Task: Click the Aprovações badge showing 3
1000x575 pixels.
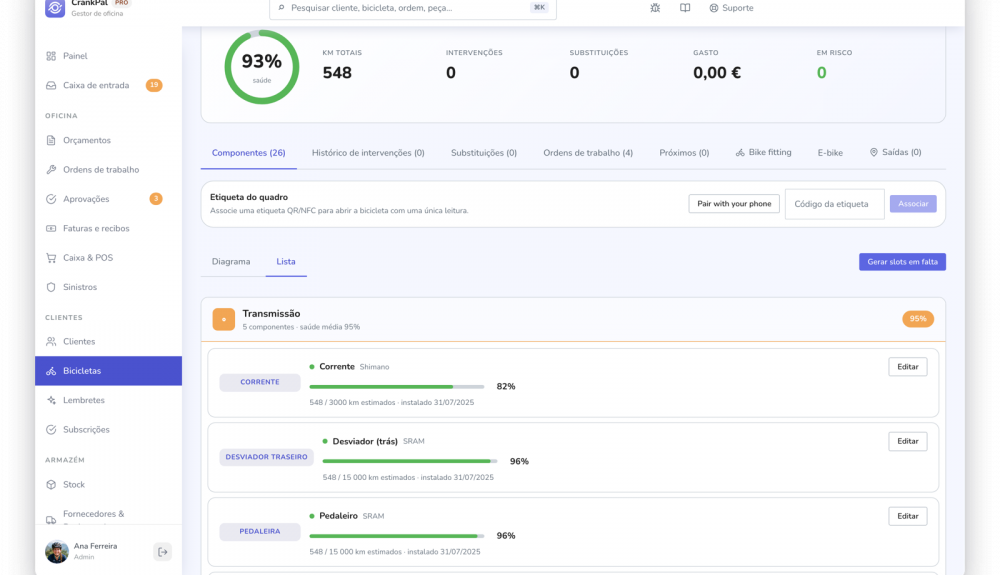Action: click(x=156, y=198)
